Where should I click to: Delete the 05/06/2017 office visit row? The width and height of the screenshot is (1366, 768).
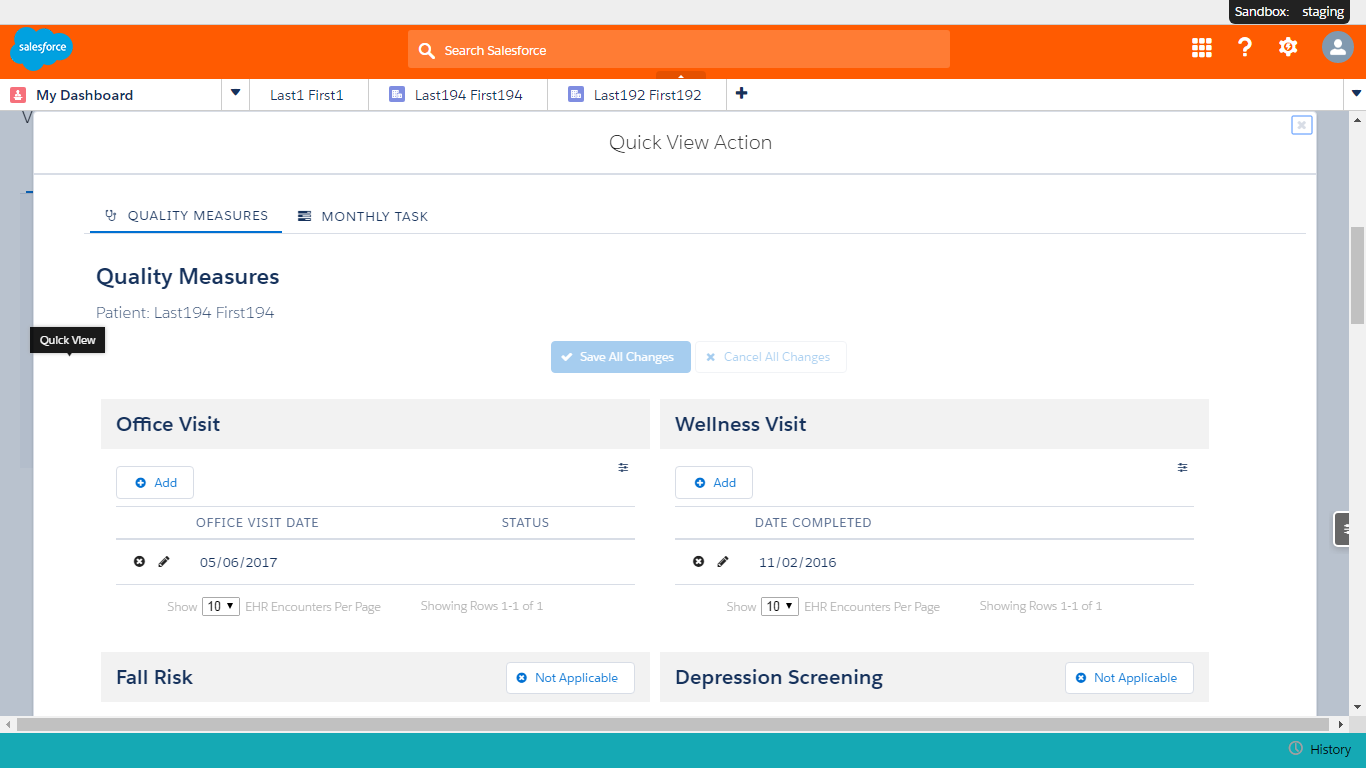pos(139,562)
